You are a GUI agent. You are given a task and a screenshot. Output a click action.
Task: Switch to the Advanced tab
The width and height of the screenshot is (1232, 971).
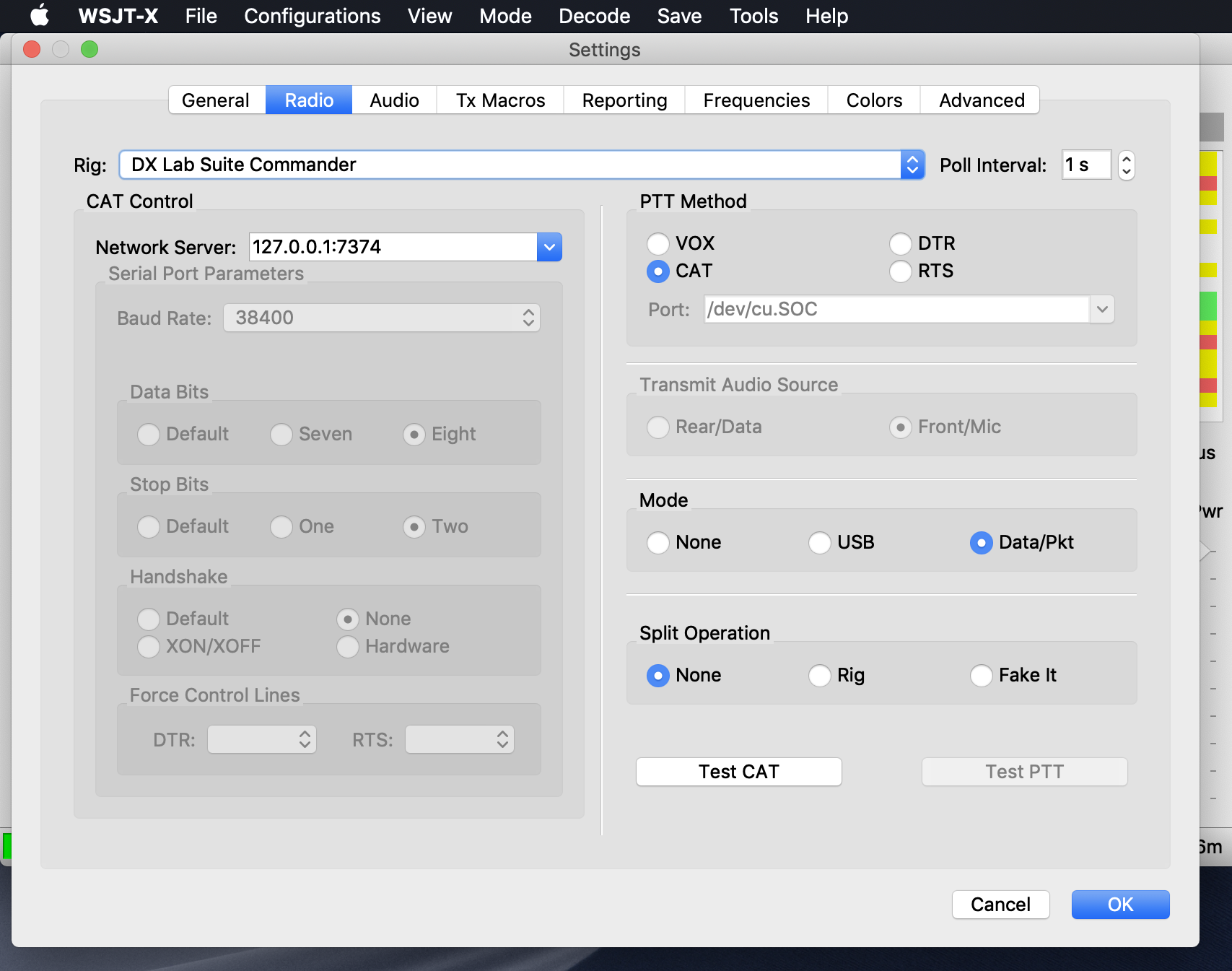(982, 100)
